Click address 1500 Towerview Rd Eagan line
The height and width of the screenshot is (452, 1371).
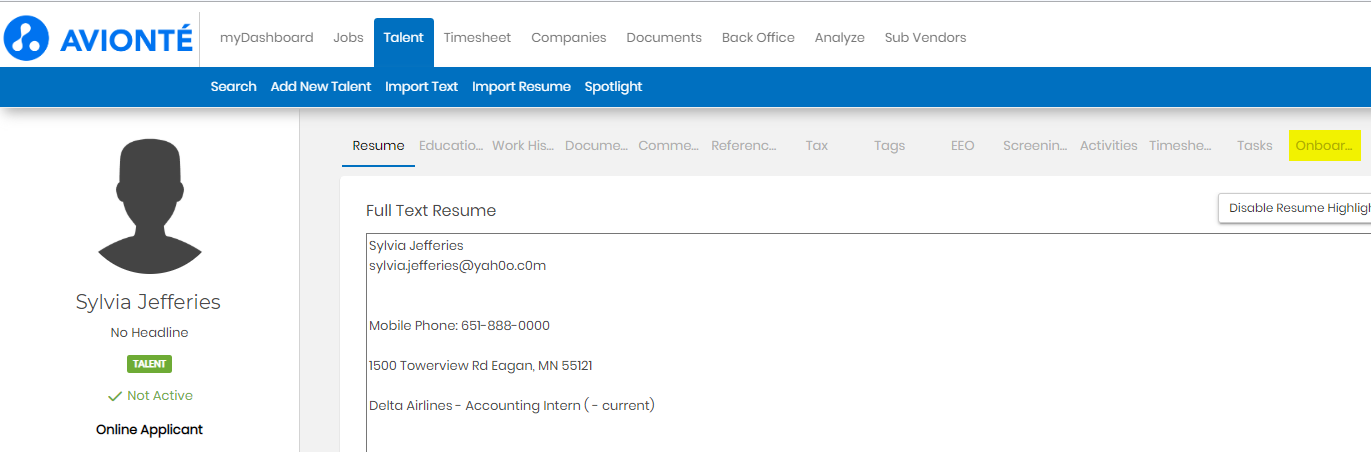(x=480, y=366)
